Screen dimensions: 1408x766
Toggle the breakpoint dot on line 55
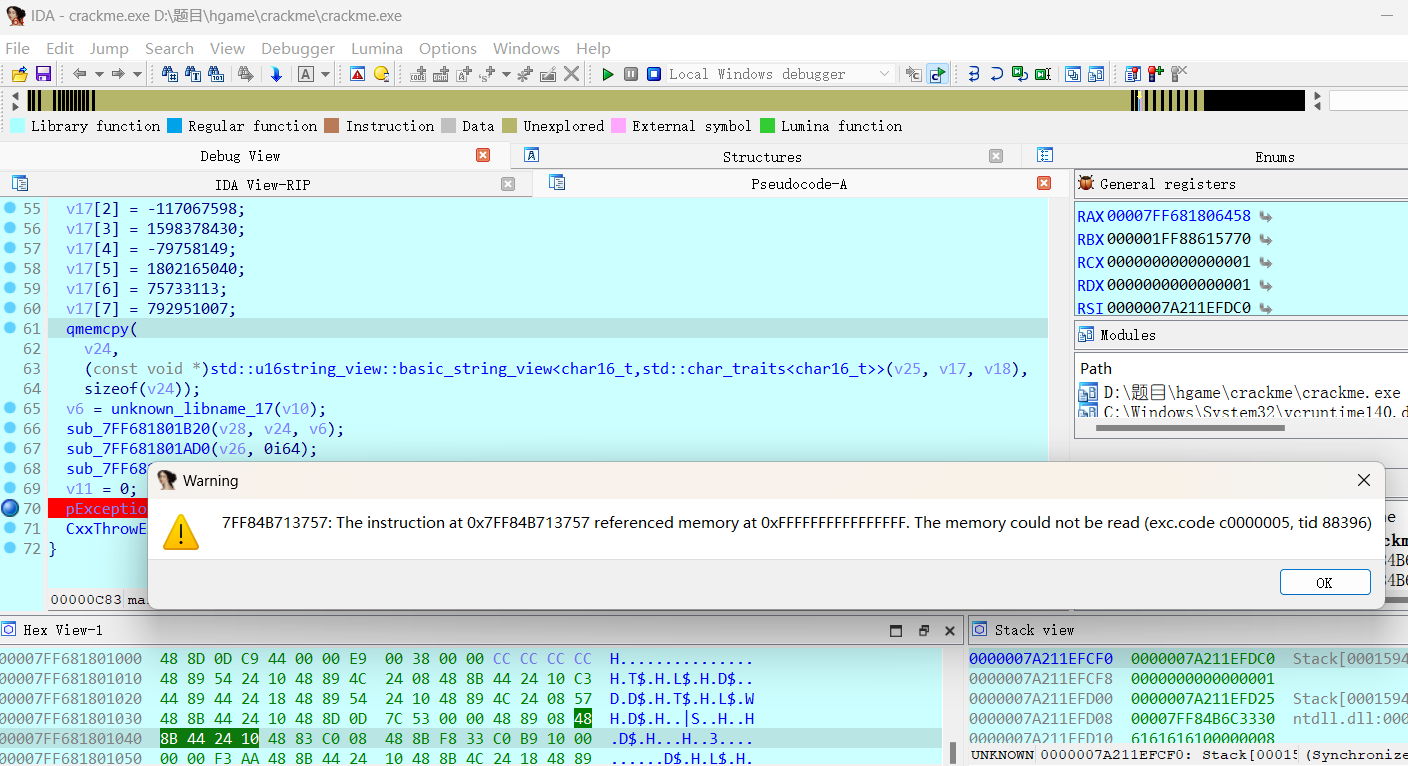pos(10,208)
